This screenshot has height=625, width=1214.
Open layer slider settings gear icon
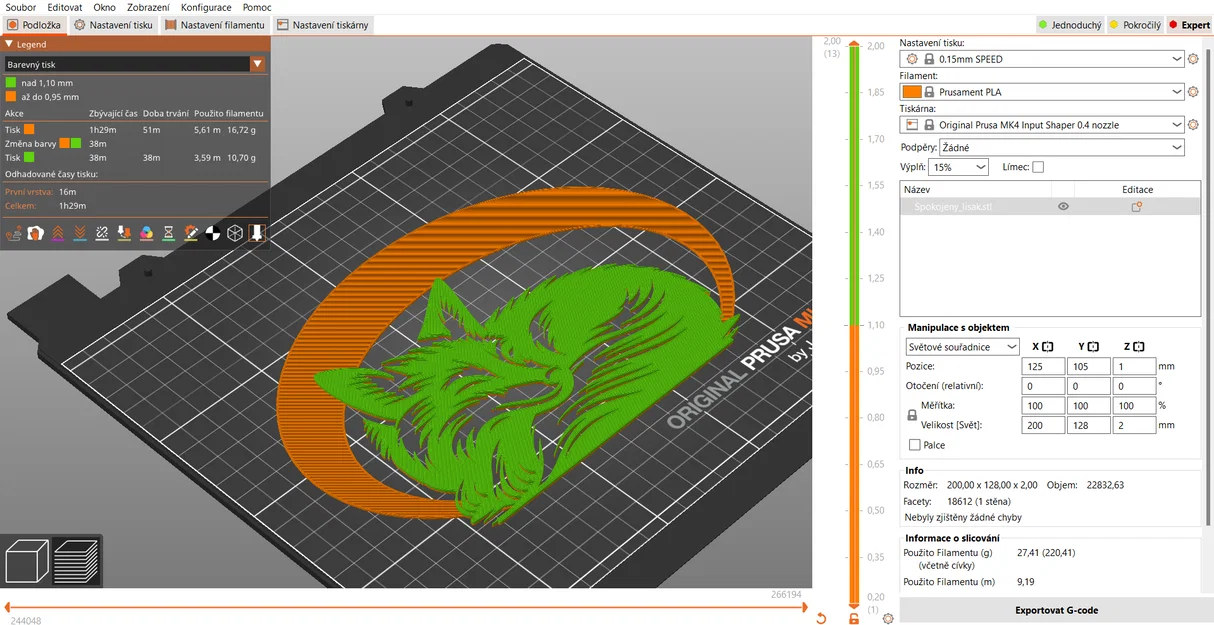point(888,619)
